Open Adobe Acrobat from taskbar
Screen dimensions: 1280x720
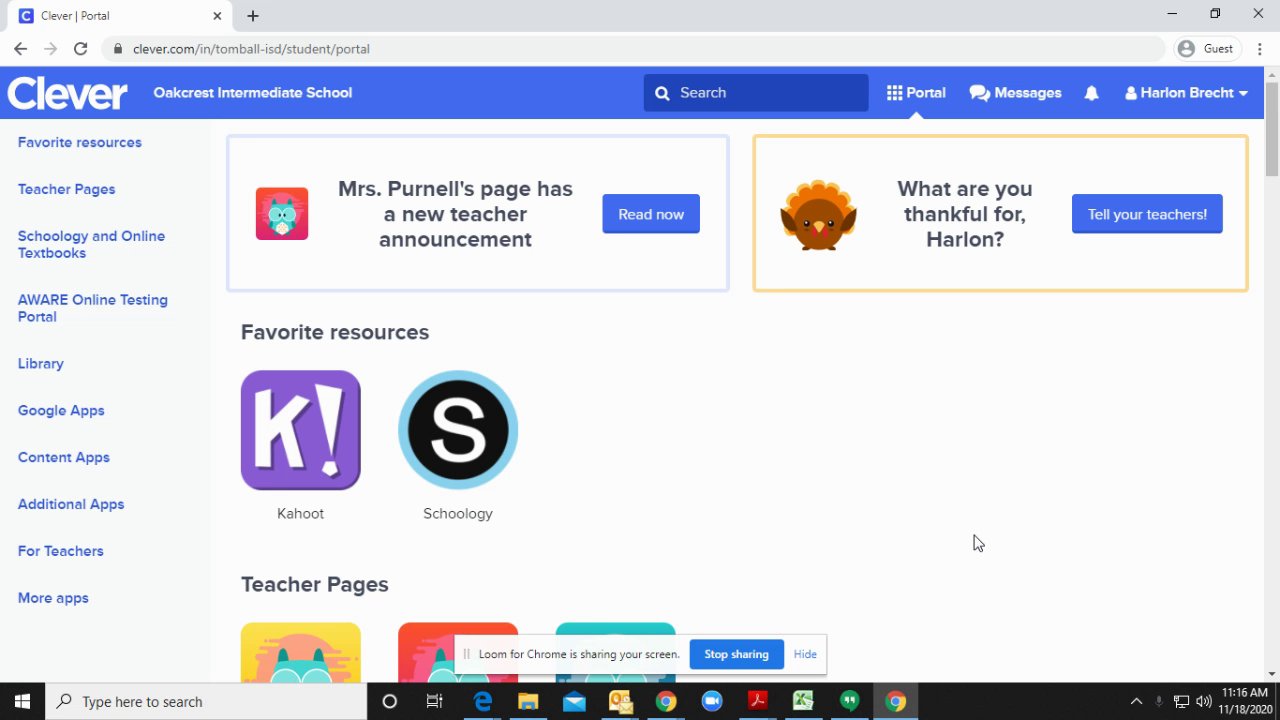coord(757,701)
